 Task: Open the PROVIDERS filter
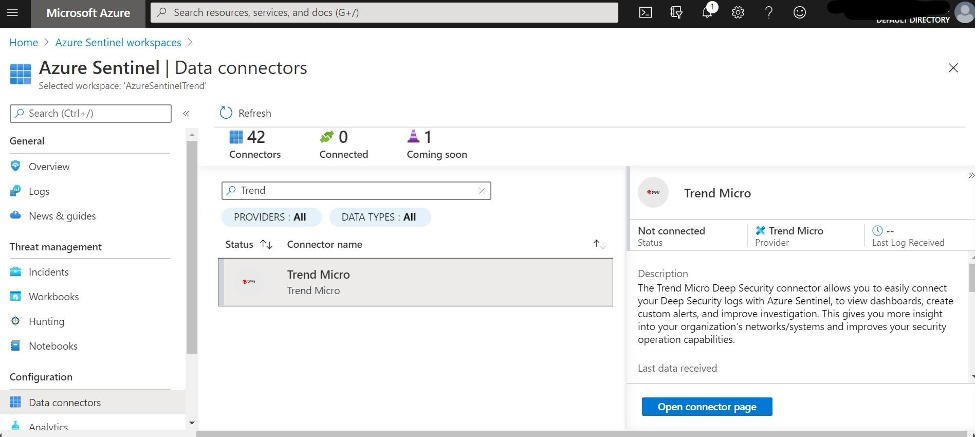[x=271, y=217]
